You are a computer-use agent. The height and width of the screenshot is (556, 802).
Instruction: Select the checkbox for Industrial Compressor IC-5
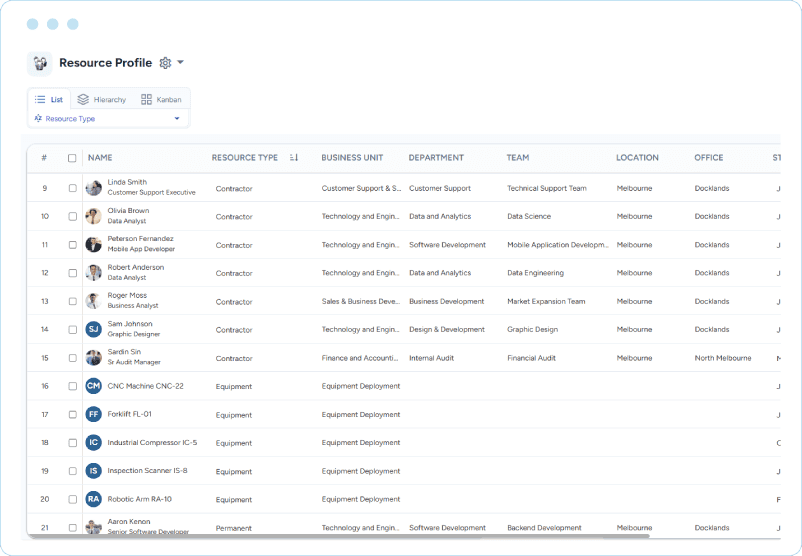73,442
